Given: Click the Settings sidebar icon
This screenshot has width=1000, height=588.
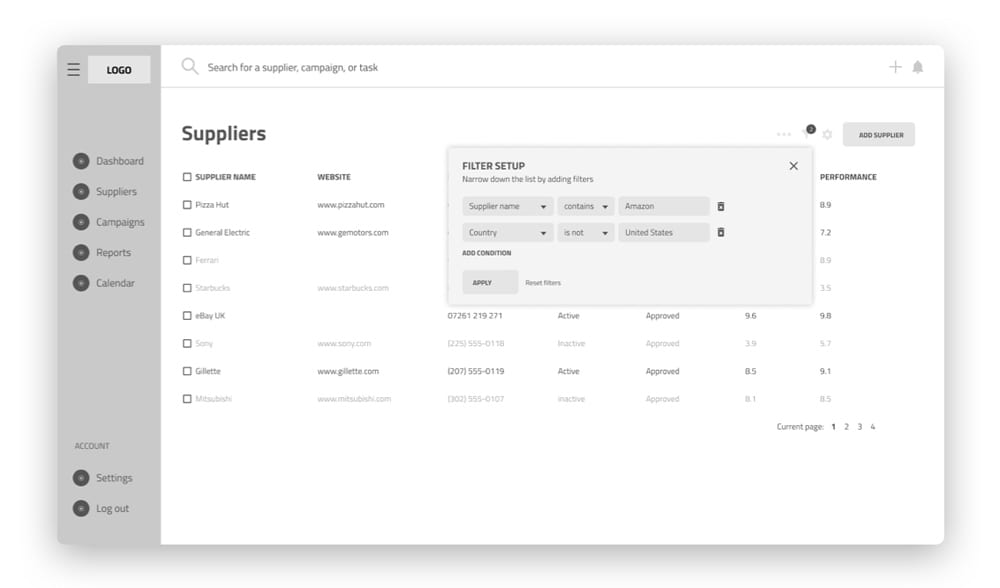Looking at the screenshot, I should [81, 478].
